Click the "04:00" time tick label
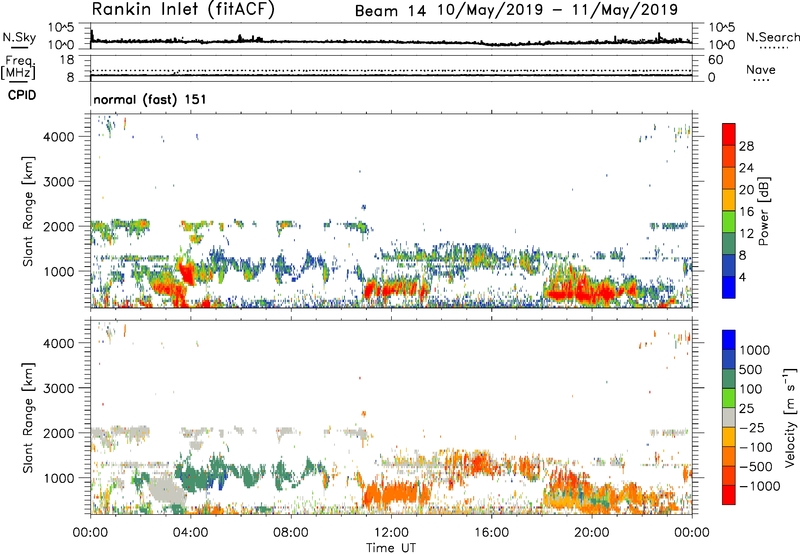Image resolution: width=800 pixels, height=554 pixels. point(191,533)
